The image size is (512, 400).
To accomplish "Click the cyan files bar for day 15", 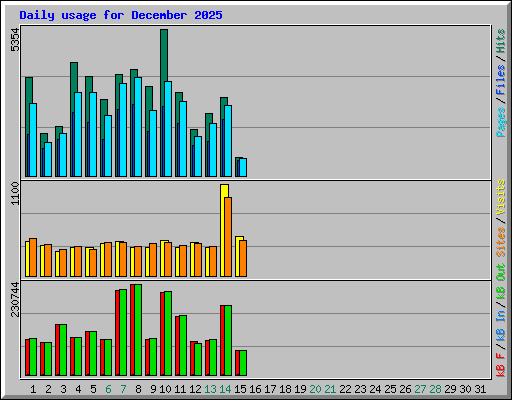I will (x=243, y=167).
